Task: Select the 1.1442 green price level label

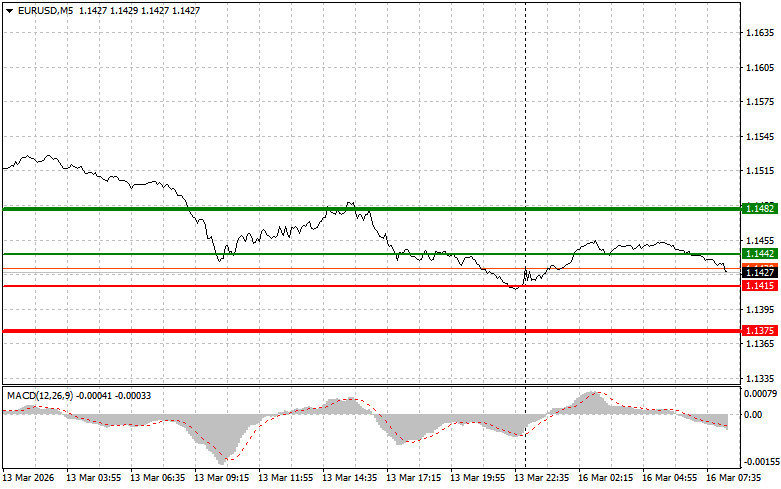Action: (x=760, y=254)
